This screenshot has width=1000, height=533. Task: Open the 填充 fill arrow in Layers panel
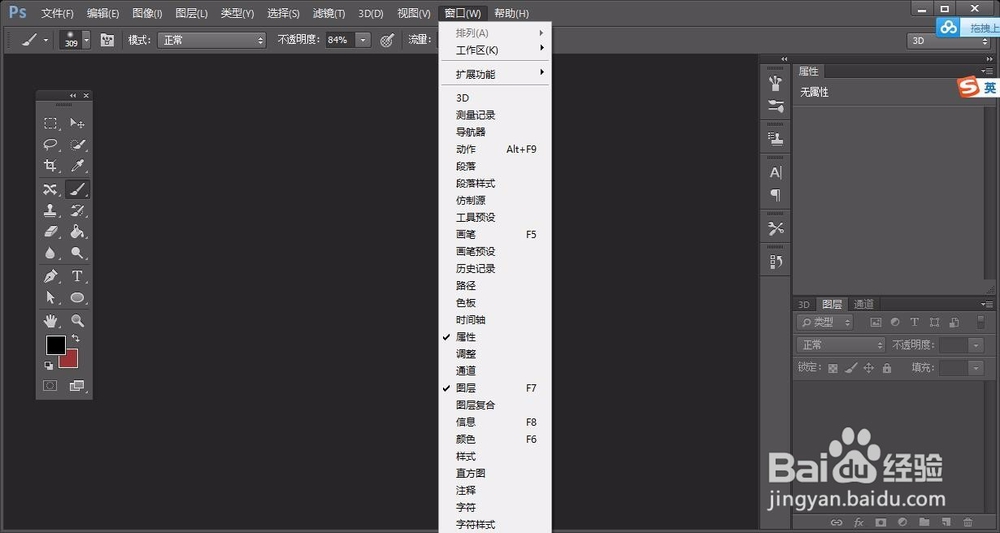click(976, 368)
